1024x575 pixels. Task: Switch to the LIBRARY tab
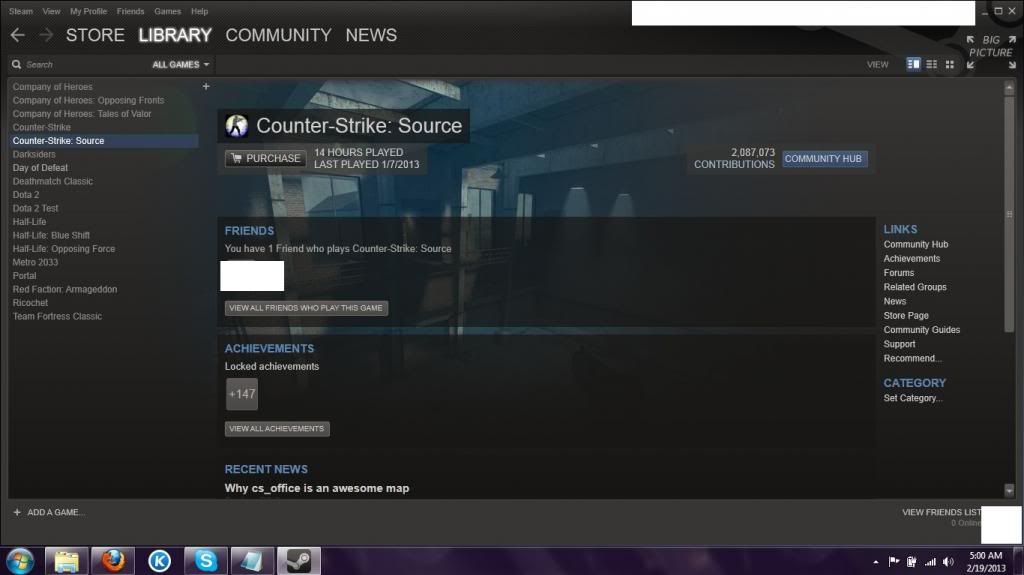pyautogui.click(x=175, y=35)
